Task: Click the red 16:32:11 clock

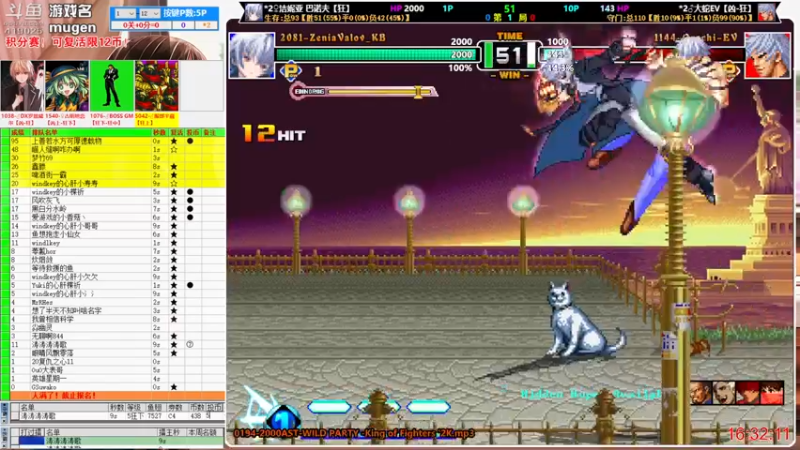Action: (759, 434)
